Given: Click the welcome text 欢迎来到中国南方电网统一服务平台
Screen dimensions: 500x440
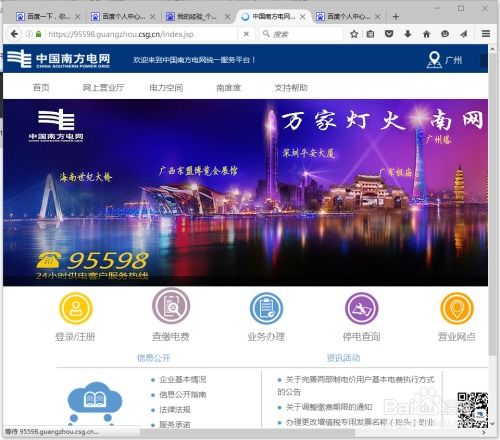Looking at the screenshot, I should (x=194, y=60).
